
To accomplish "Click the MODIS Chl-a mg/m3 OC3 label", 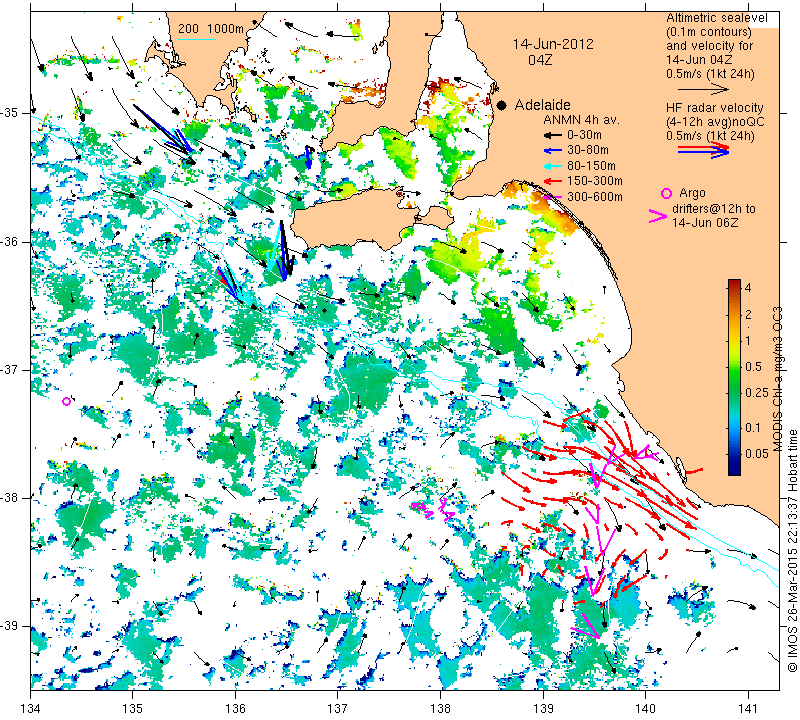I will tap(777, 379).
